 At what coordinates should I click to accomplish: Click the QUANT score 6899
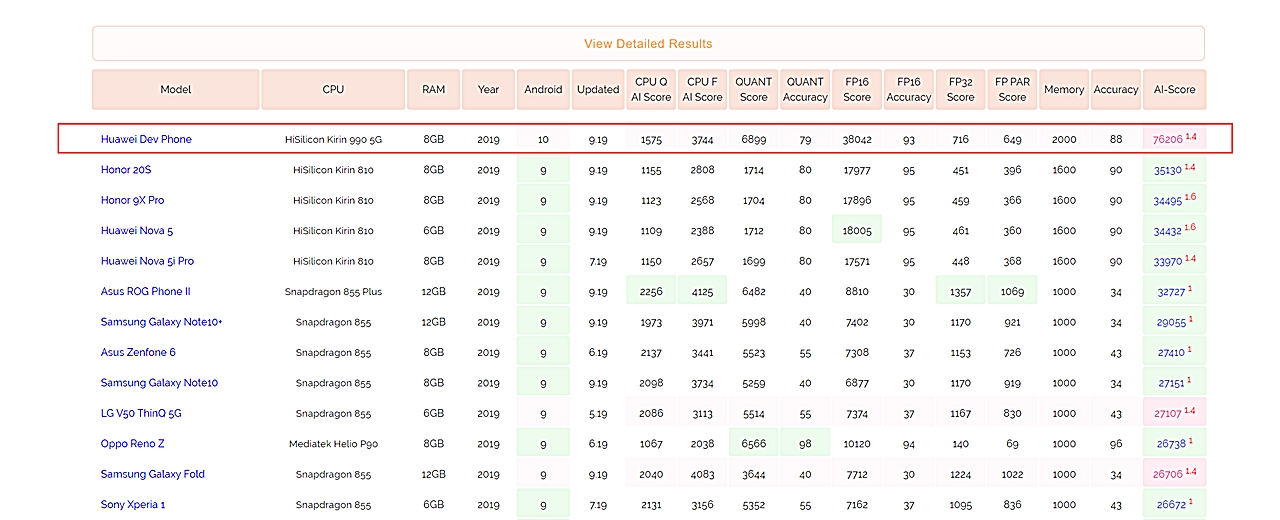(754, 140)
